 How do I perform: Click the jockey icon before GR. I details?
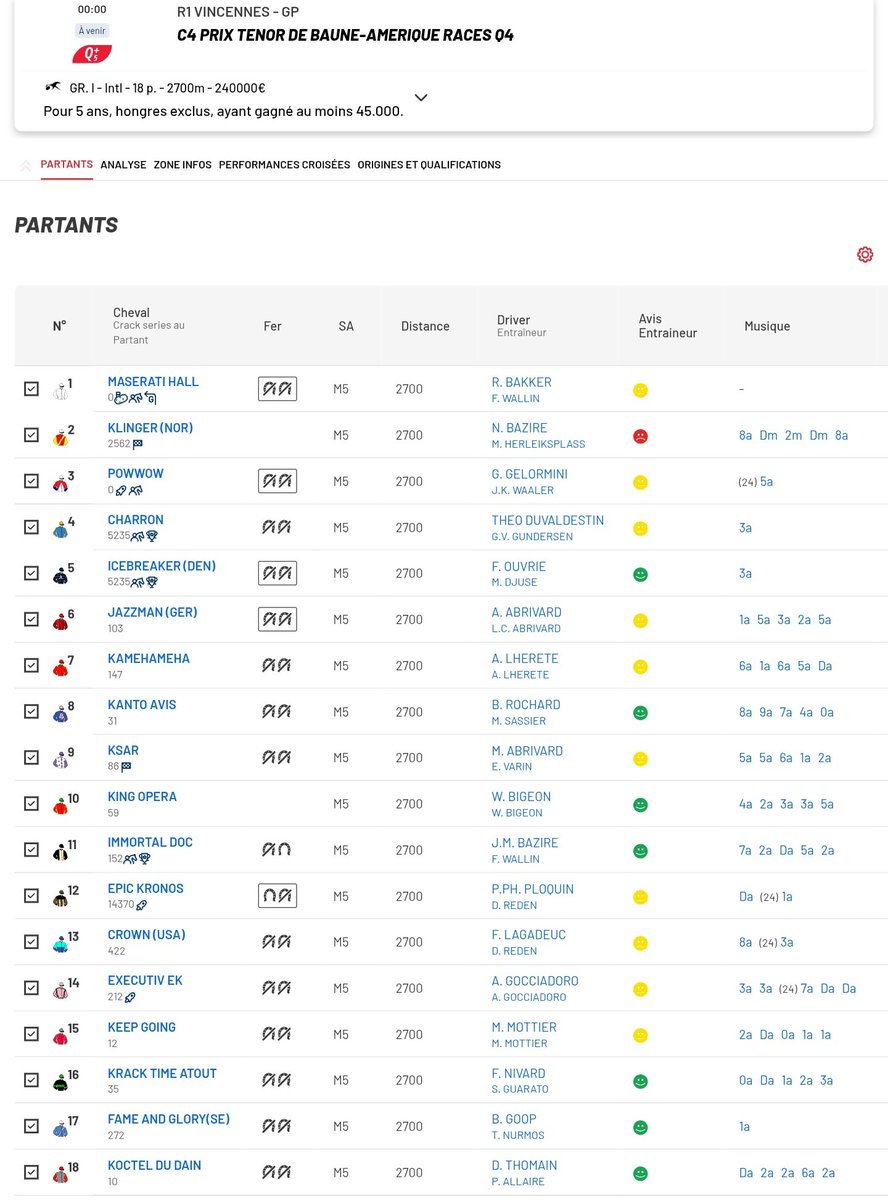point(54,88)
